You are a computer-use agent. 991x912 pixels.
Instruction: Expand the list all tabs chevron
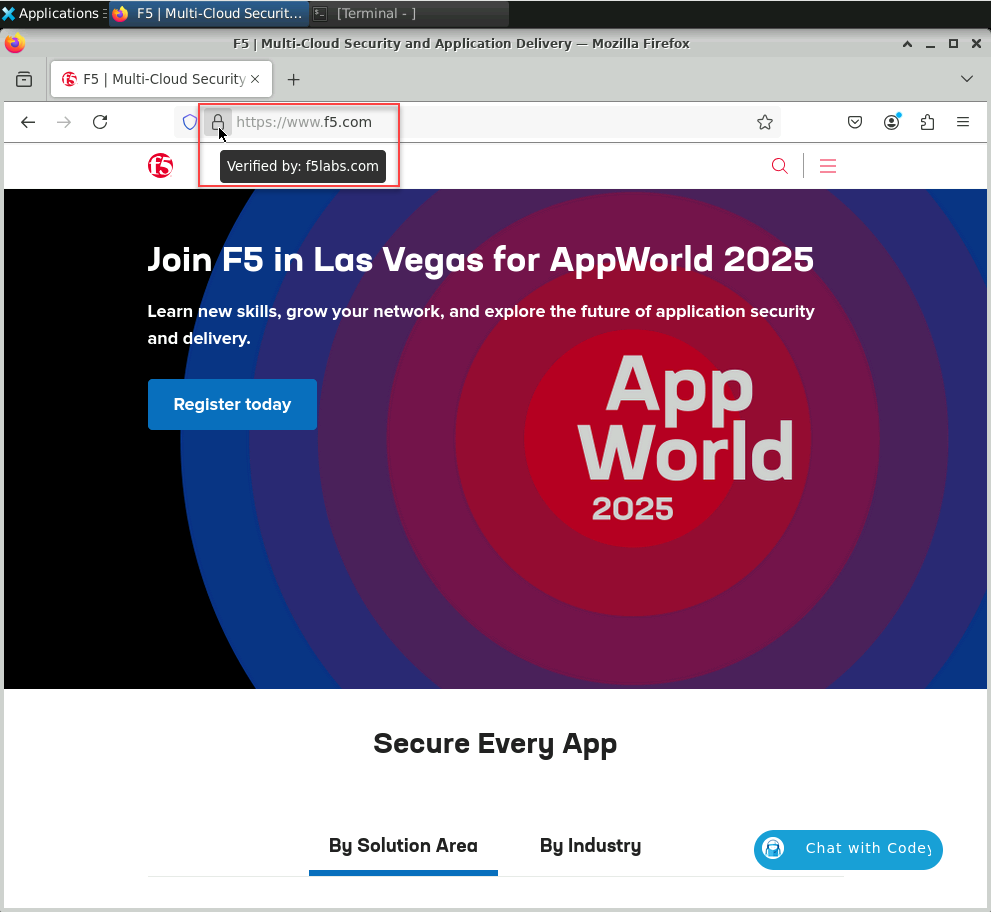[966, 79]
